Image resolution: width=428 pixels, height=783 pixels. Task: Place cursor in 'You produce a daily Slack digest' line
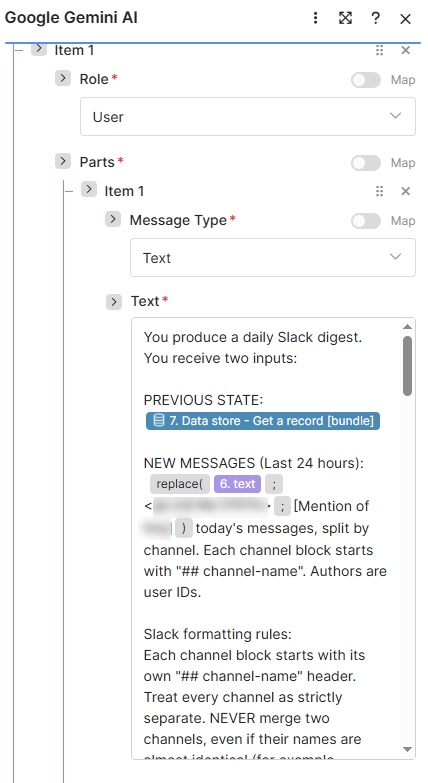[252, 338]
